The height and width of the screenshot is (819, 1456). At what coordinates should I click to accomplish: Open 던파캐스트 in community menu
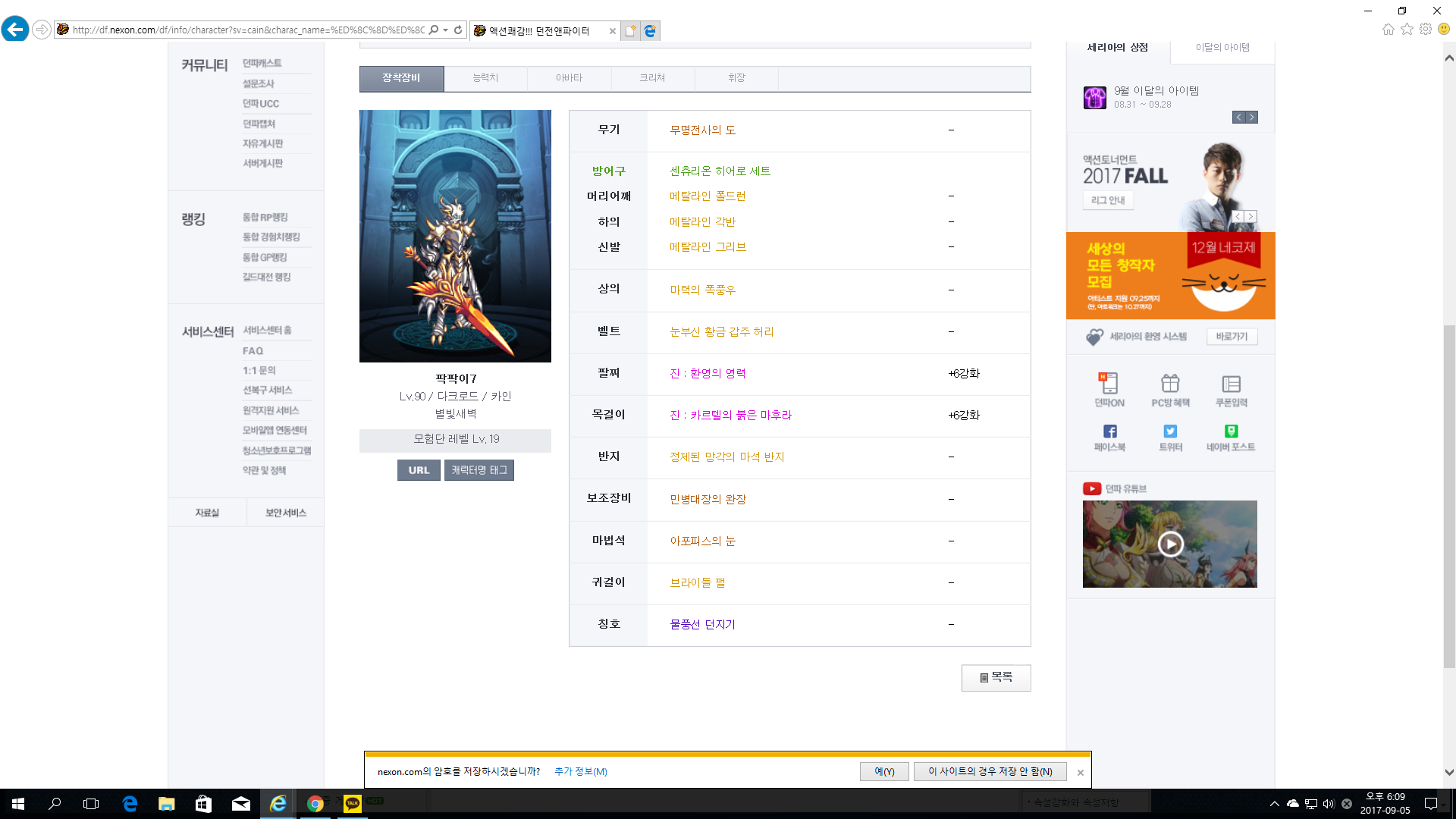(x=262, y=64)
